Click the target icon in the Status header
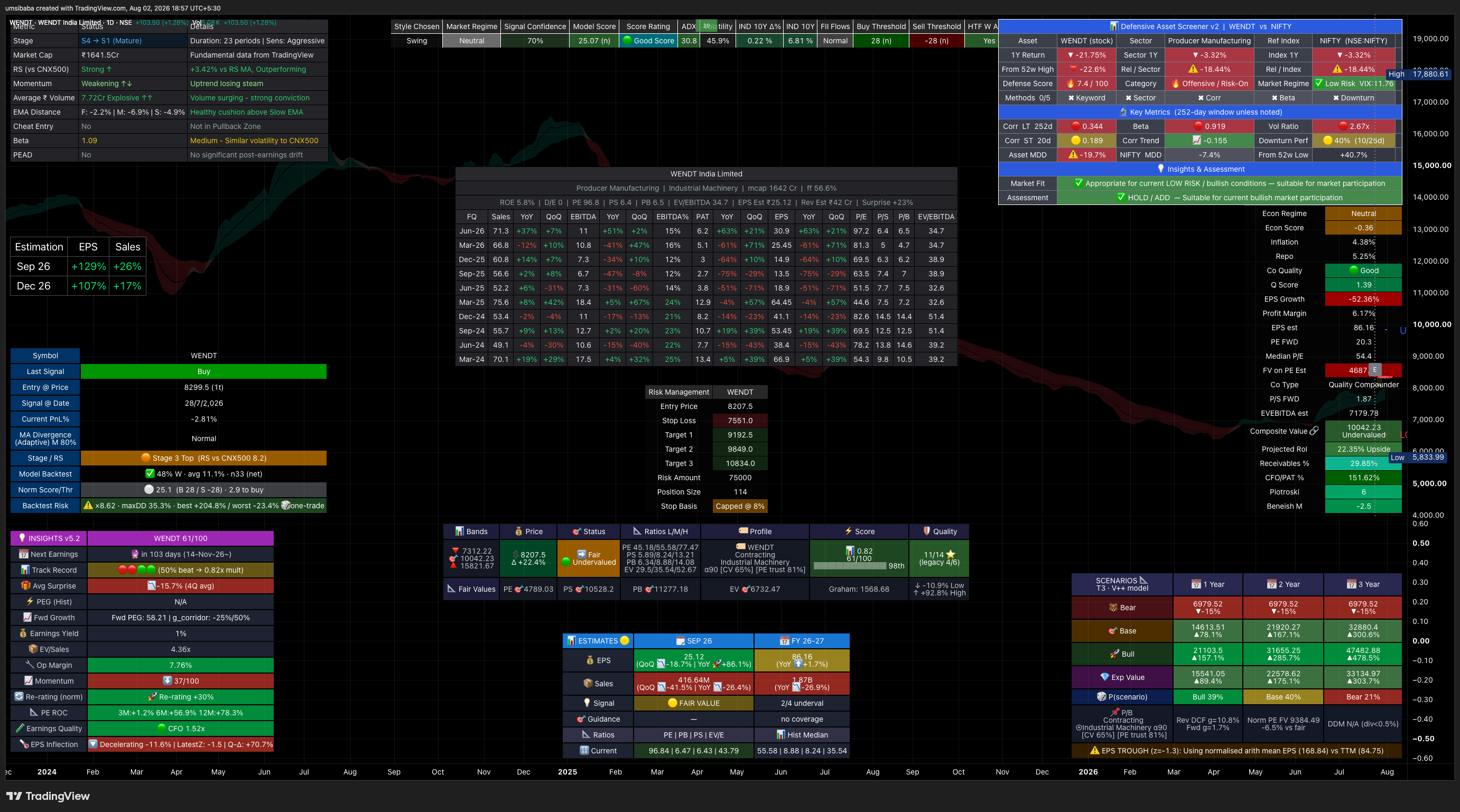Viewport: 1460px width, 812px height. click(x=577, y=531)
